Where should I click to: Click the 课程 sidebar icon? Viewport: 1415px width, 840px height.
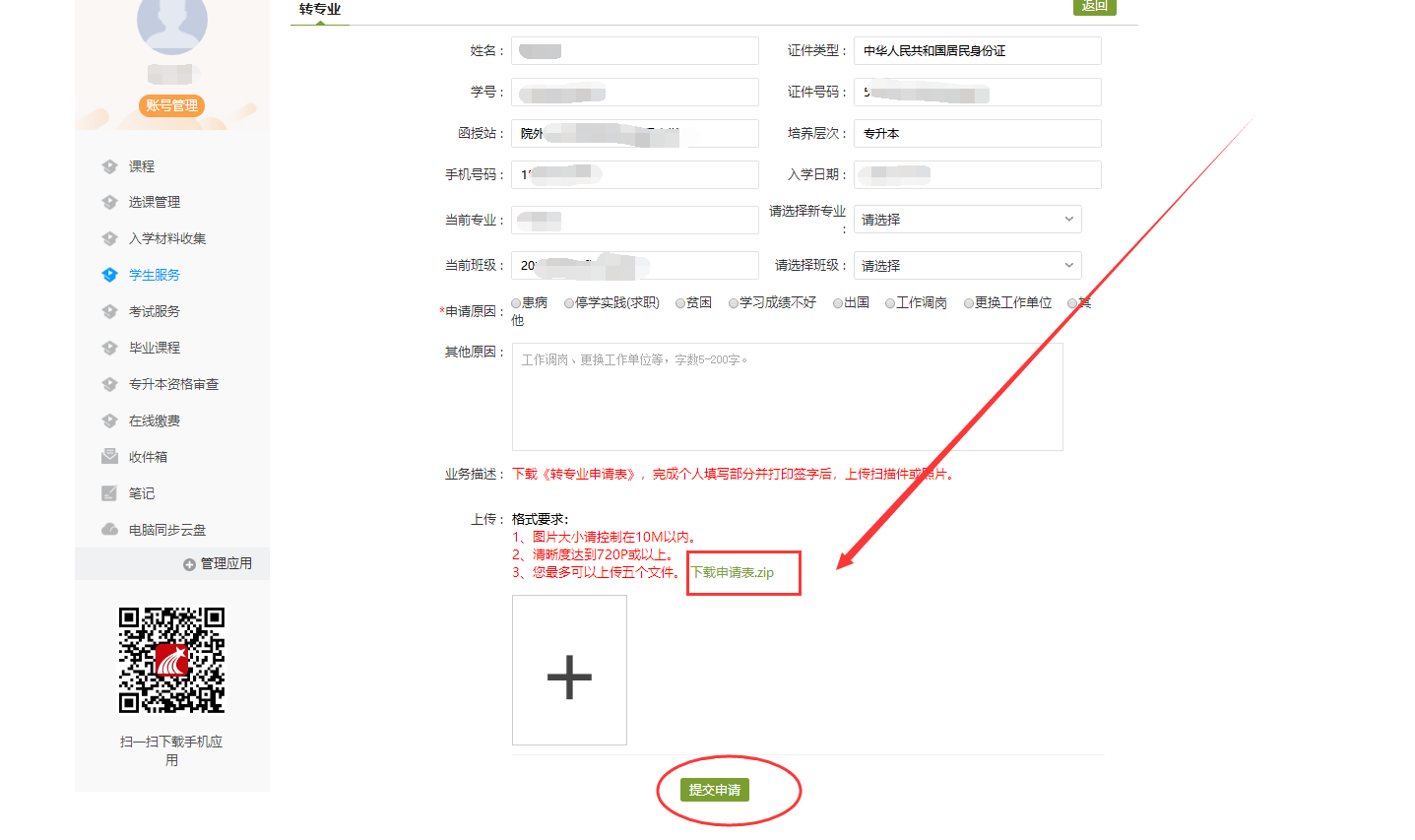click(x=109, y=166)
